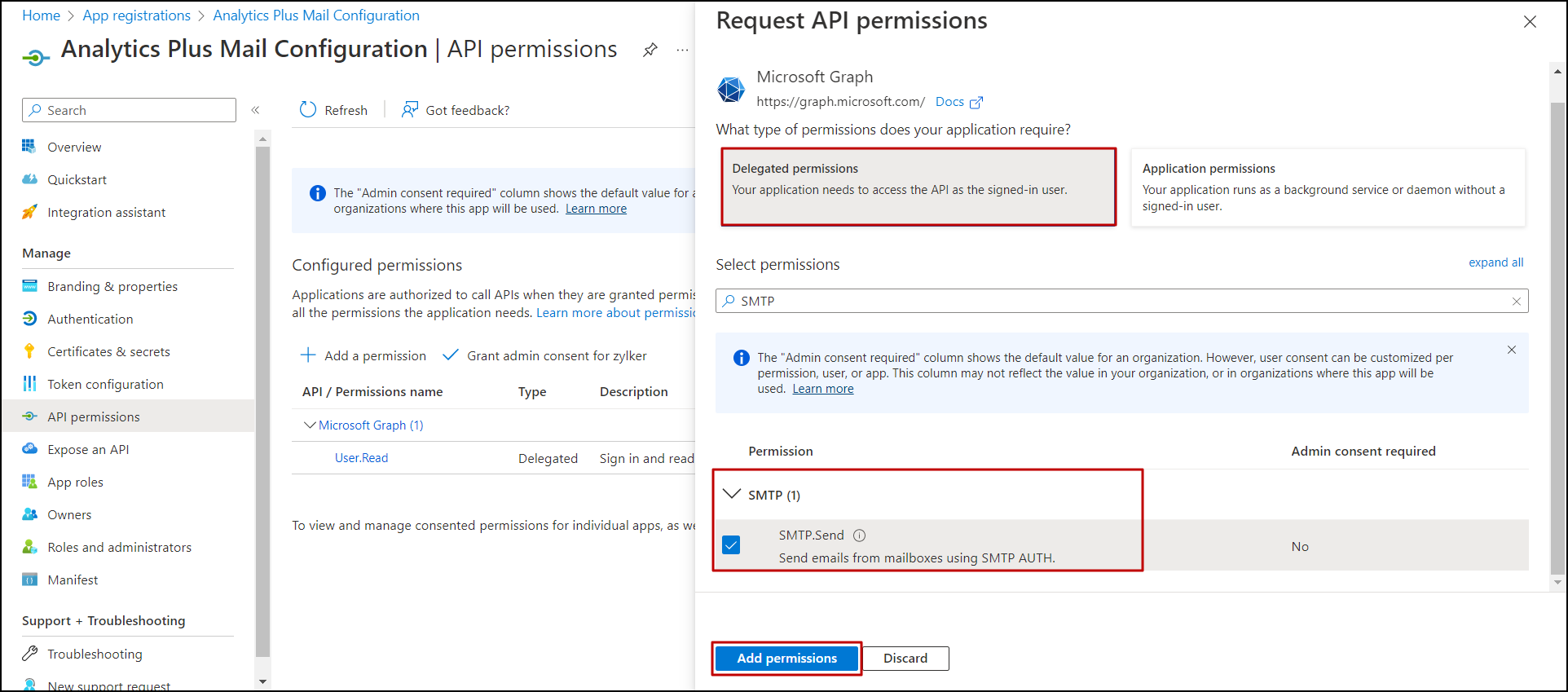Screen dimensions: 1568x692
Task: Collapse the left navigation pane
Action: pos(255,109)
